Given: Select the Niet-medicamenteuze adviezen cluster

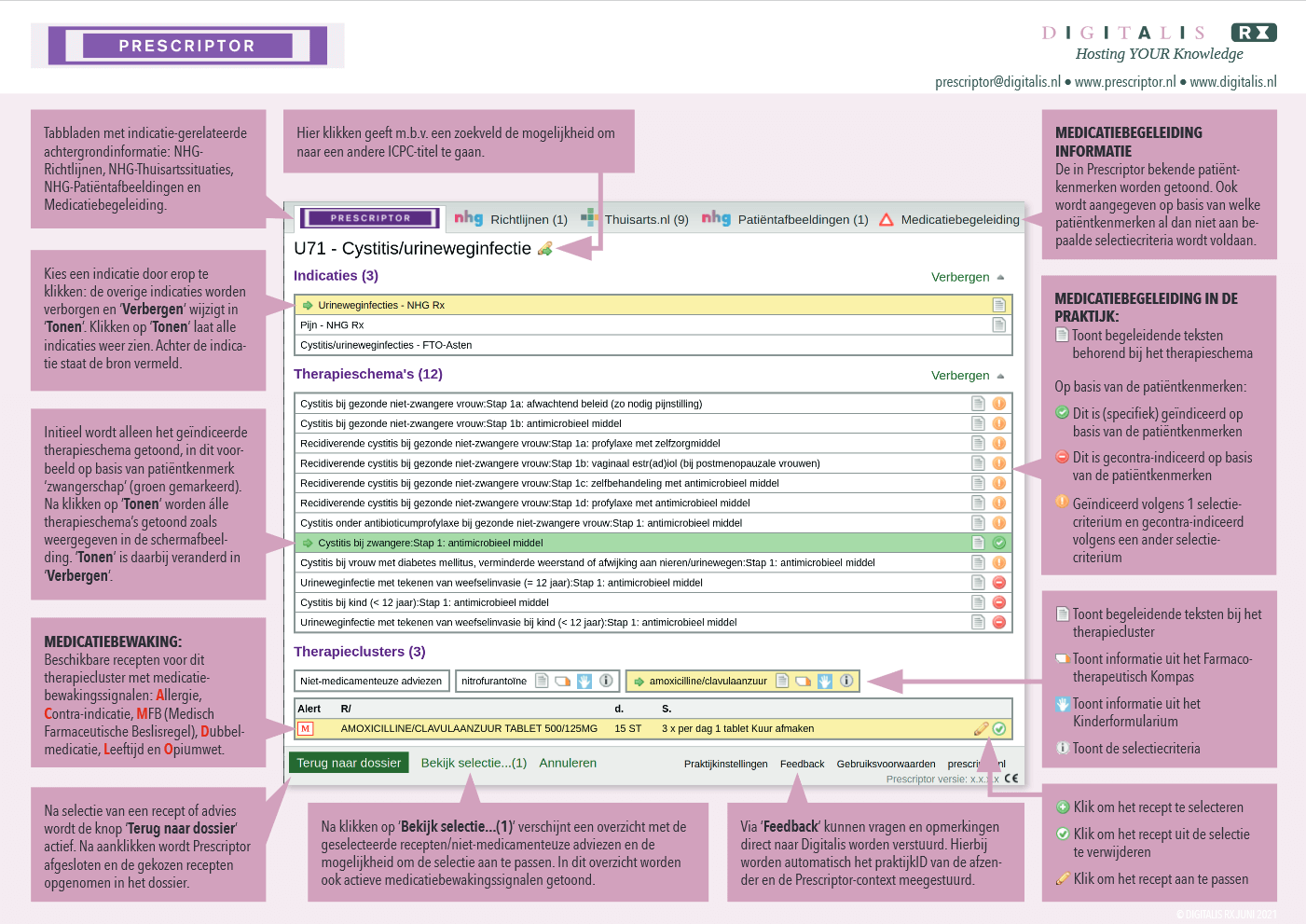Looking at the screenshot, I should tap(371, 681).
